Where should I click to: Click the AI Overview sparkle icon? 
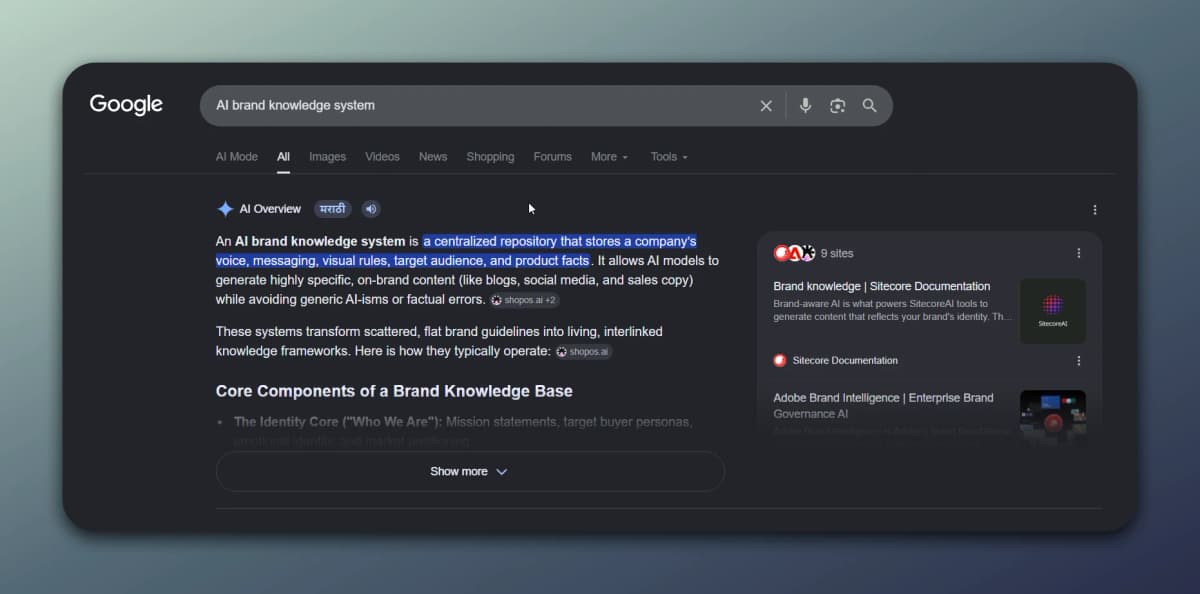pyautogui.click(x=225, y=209)
